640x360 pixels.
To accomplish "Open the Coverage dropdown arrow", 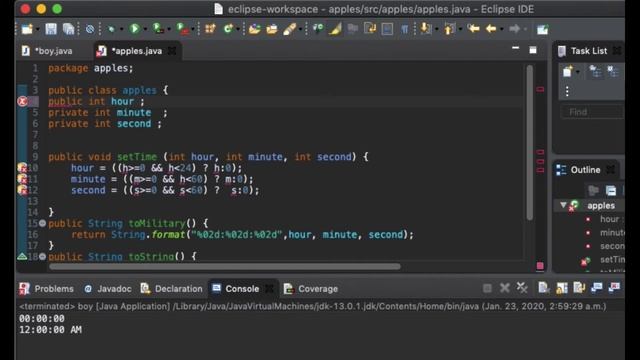I will 169,29.
